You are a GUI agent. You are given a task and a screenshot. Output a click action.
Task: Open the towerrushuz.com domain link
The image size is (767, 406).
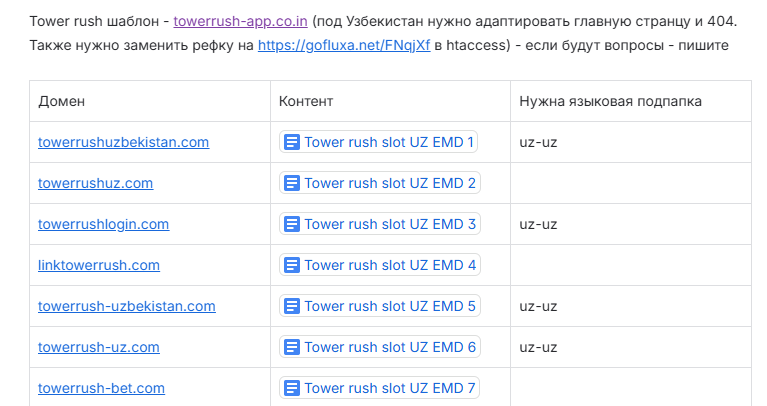(x=95, y=183)
